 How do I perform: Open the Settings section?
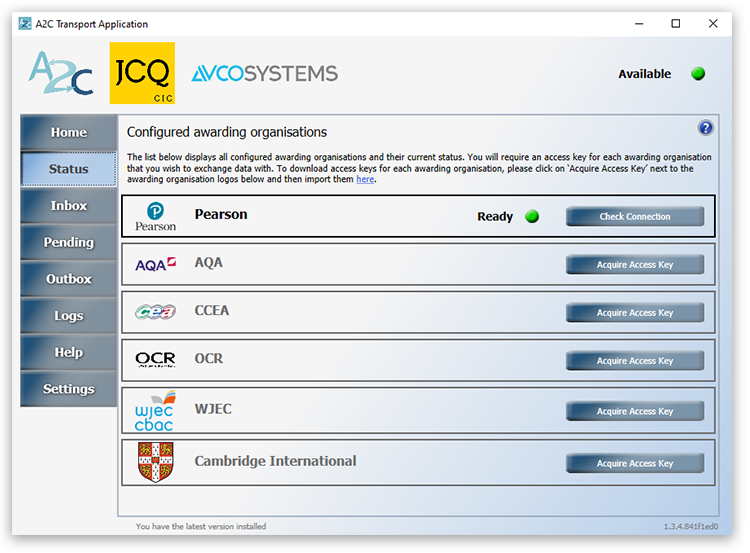tap(68, 389)
